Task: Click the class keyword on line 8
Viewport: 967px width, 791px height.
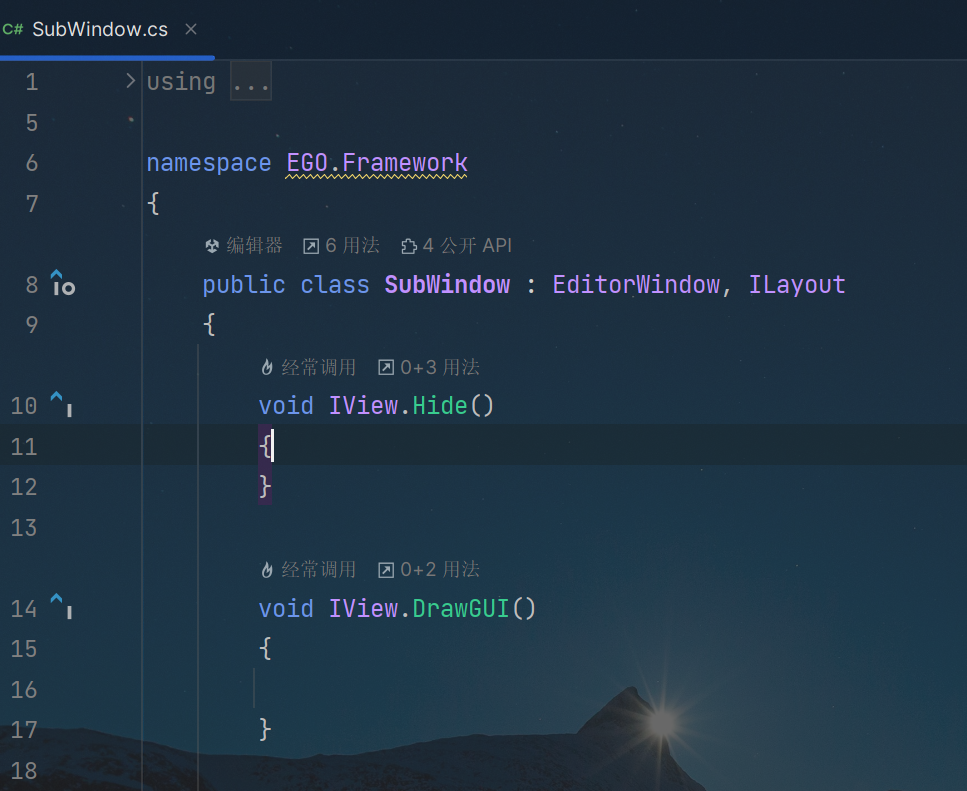Action: click(x=335, y=285)
